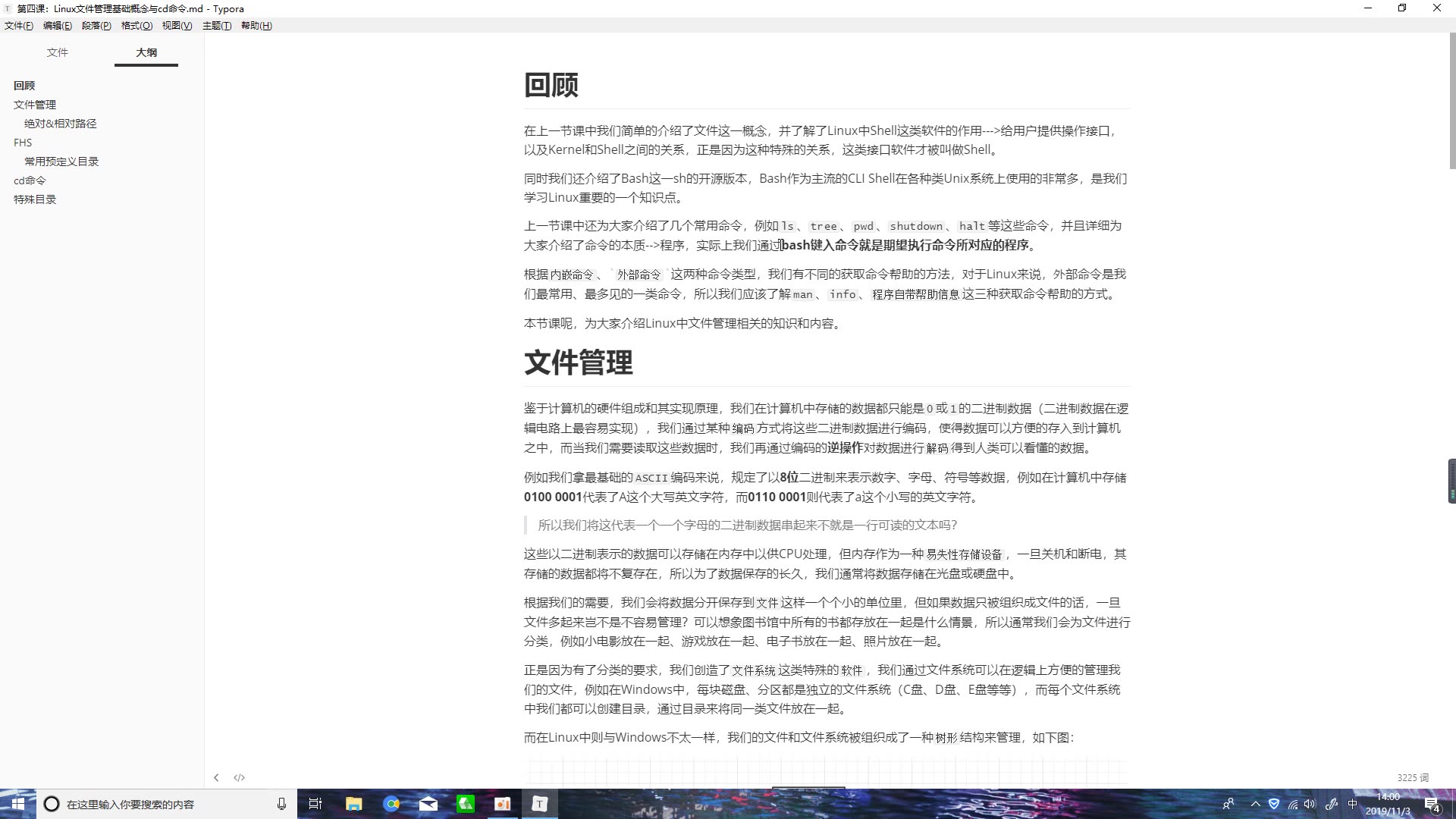1456x819 pixels.
Task: Click the 文件管理 heading in document
Action: [579, 362]
